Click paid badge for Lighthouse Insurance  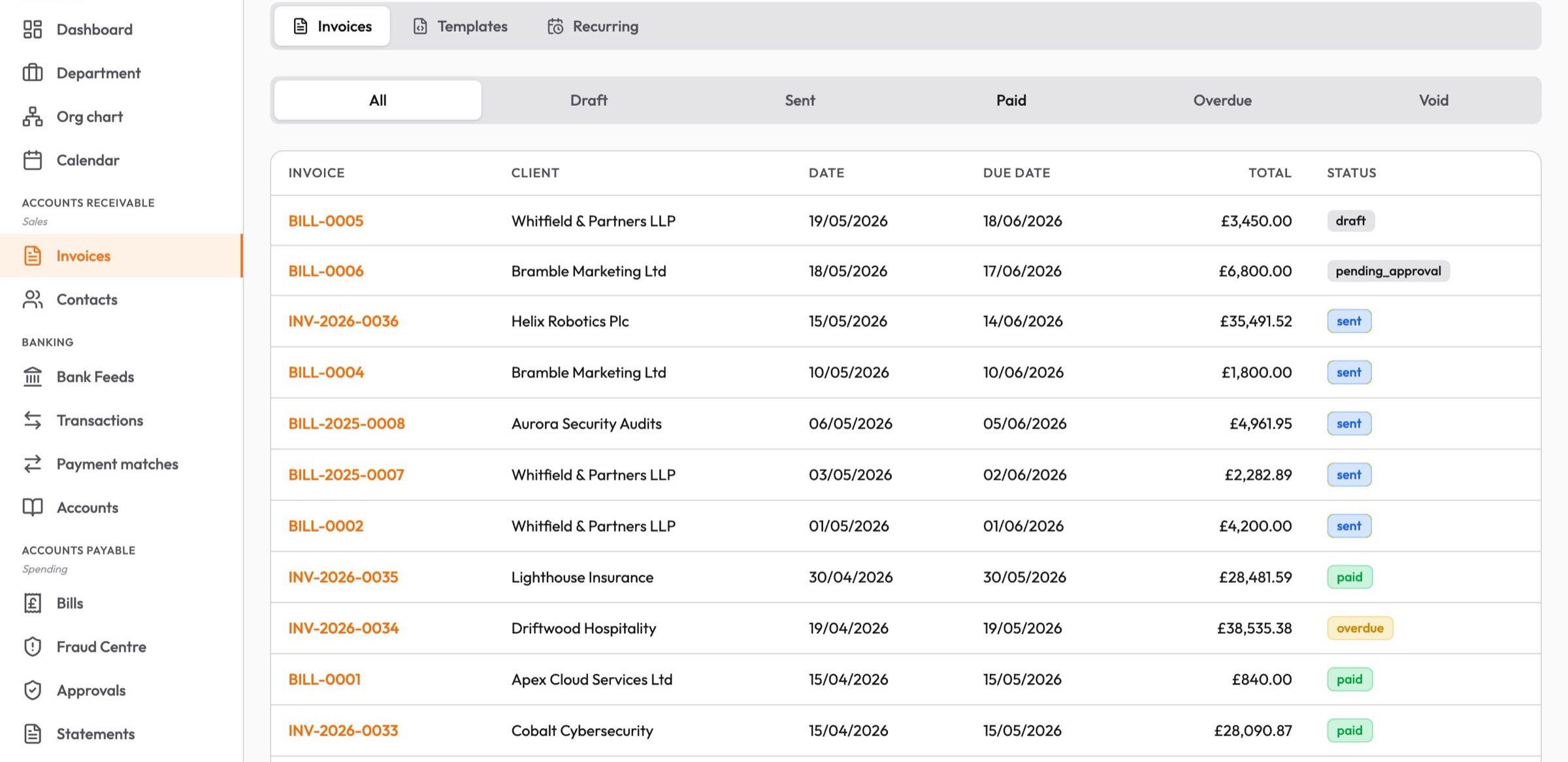point(1349,577)
